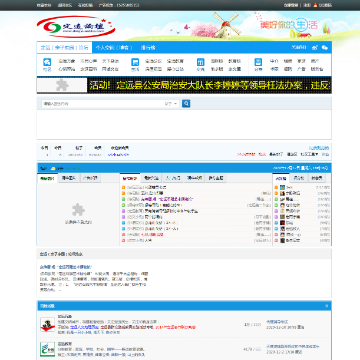Open the newest member link in the statistics bar

click(x=119, y=154)
